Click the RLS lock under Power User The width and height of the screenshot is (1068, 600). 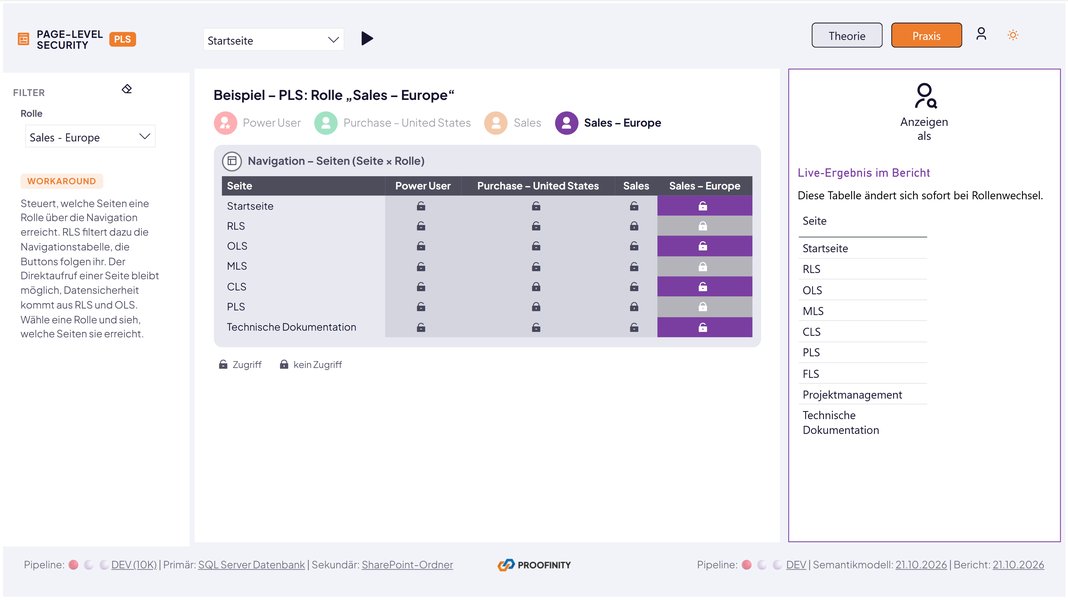421,226
